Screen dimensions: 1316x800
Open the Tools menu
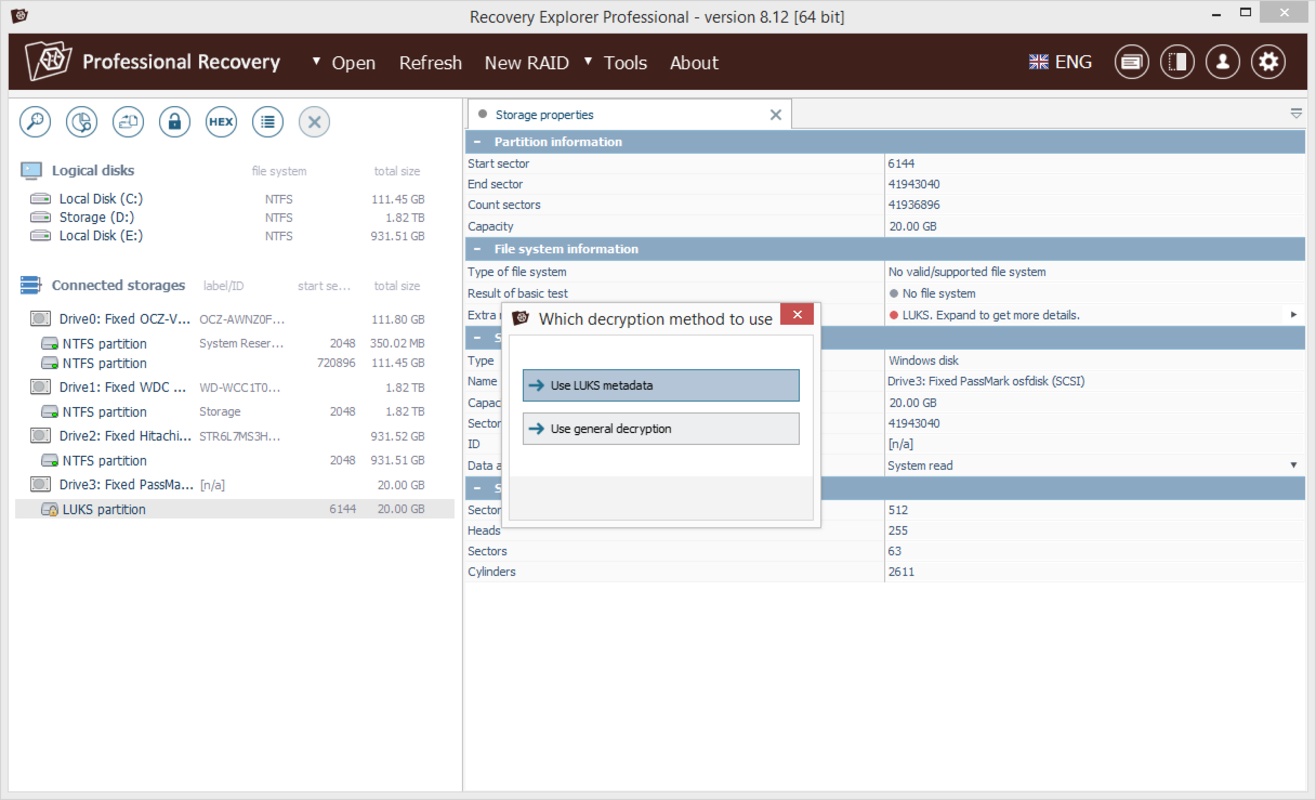coord(625,63)
